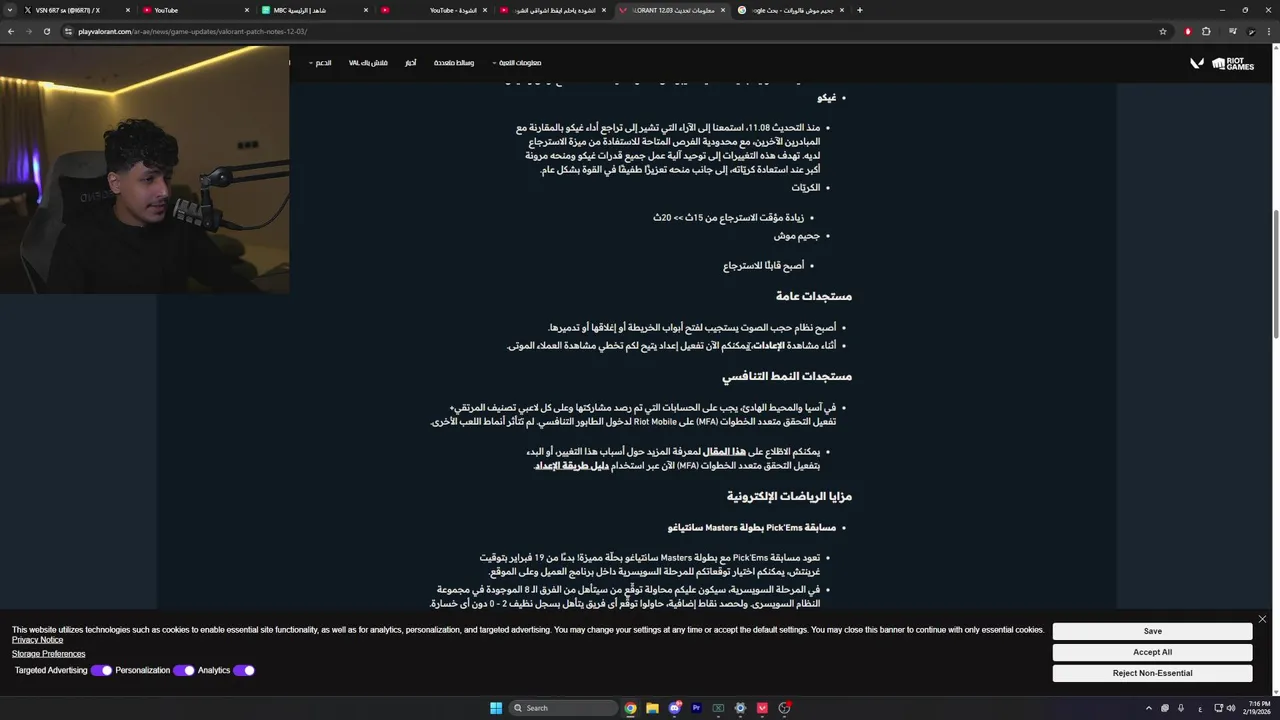
Task: Close the VALORANT 12.03 tab
Action: tap(723, 10)
